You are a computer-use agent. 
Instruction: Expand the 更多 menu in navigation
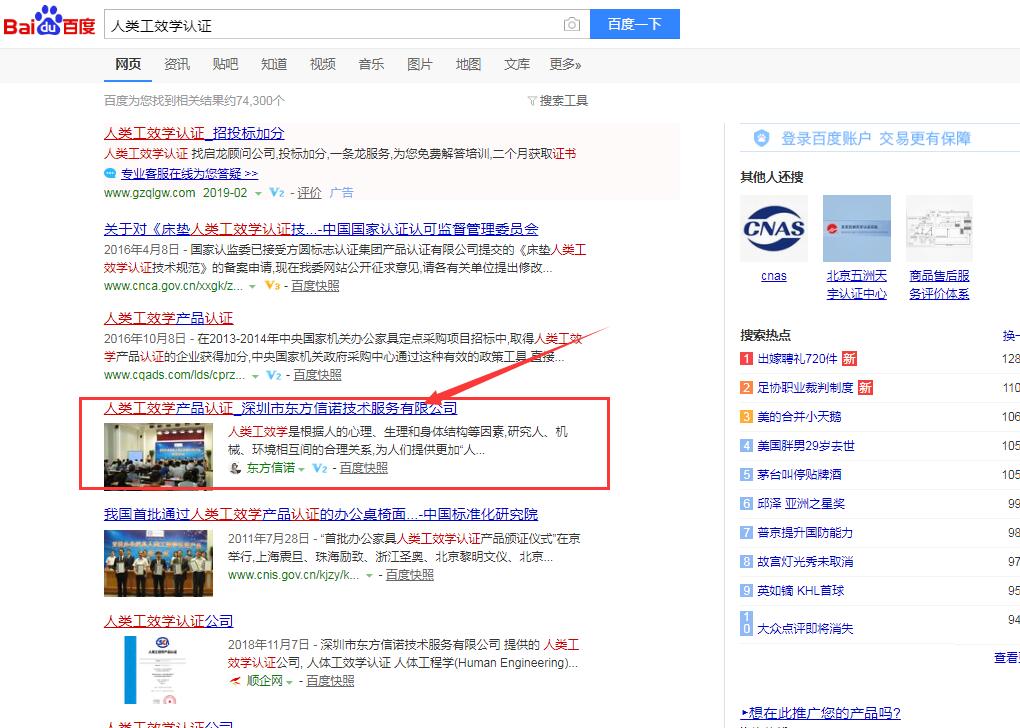tap(565, 64)
